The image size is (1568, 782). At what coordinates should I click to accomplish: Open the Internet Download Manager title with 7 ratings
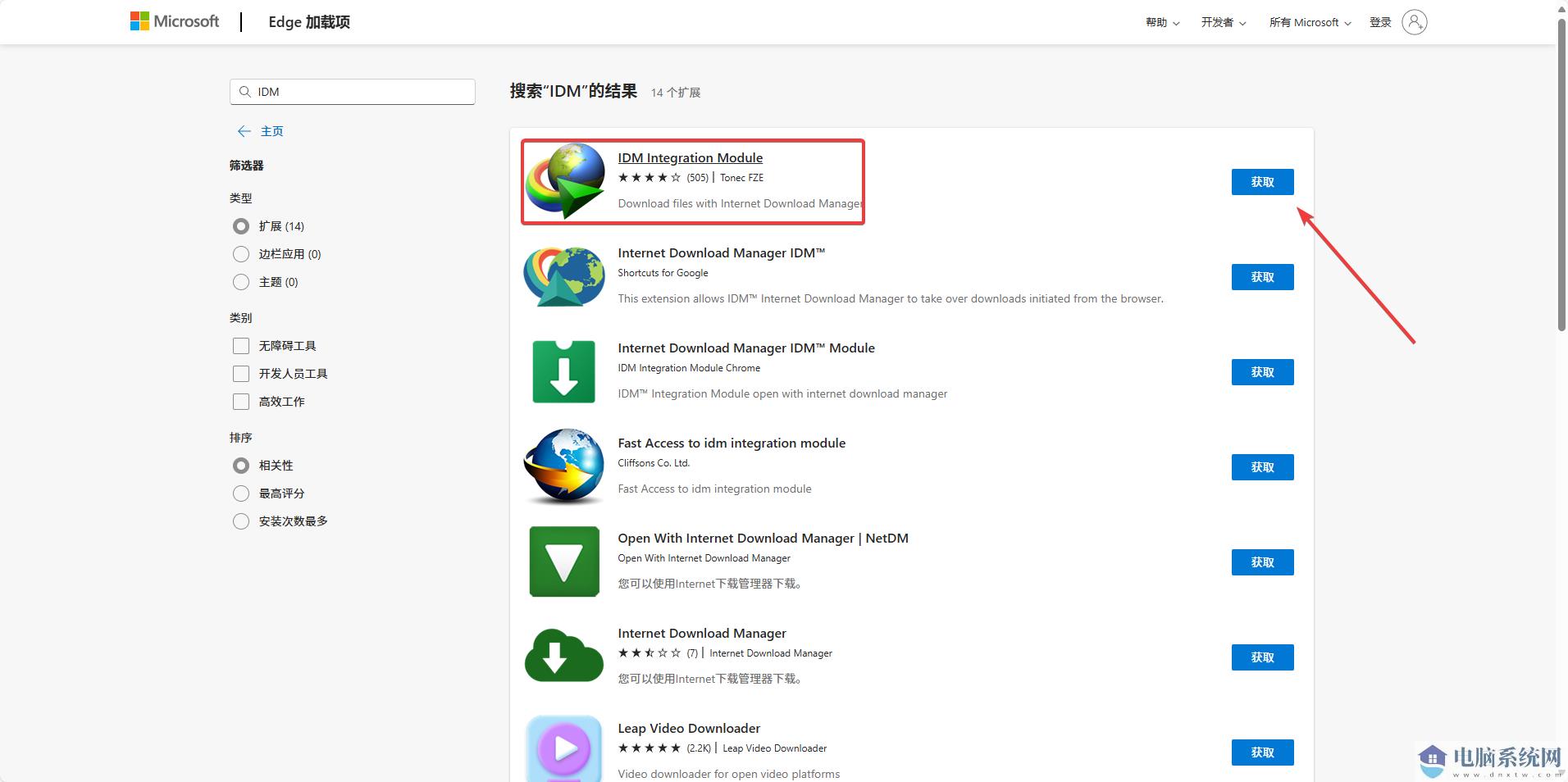click(x=701, y=633)
